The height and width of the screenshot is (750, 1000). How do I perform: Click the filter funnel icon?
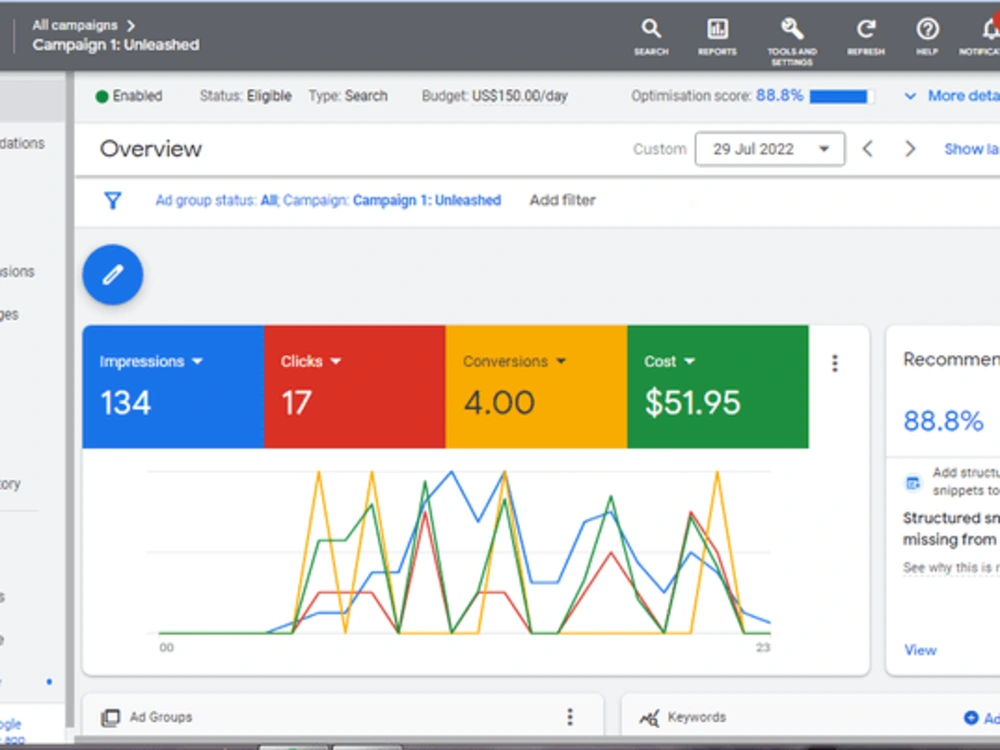coord(113,201)
